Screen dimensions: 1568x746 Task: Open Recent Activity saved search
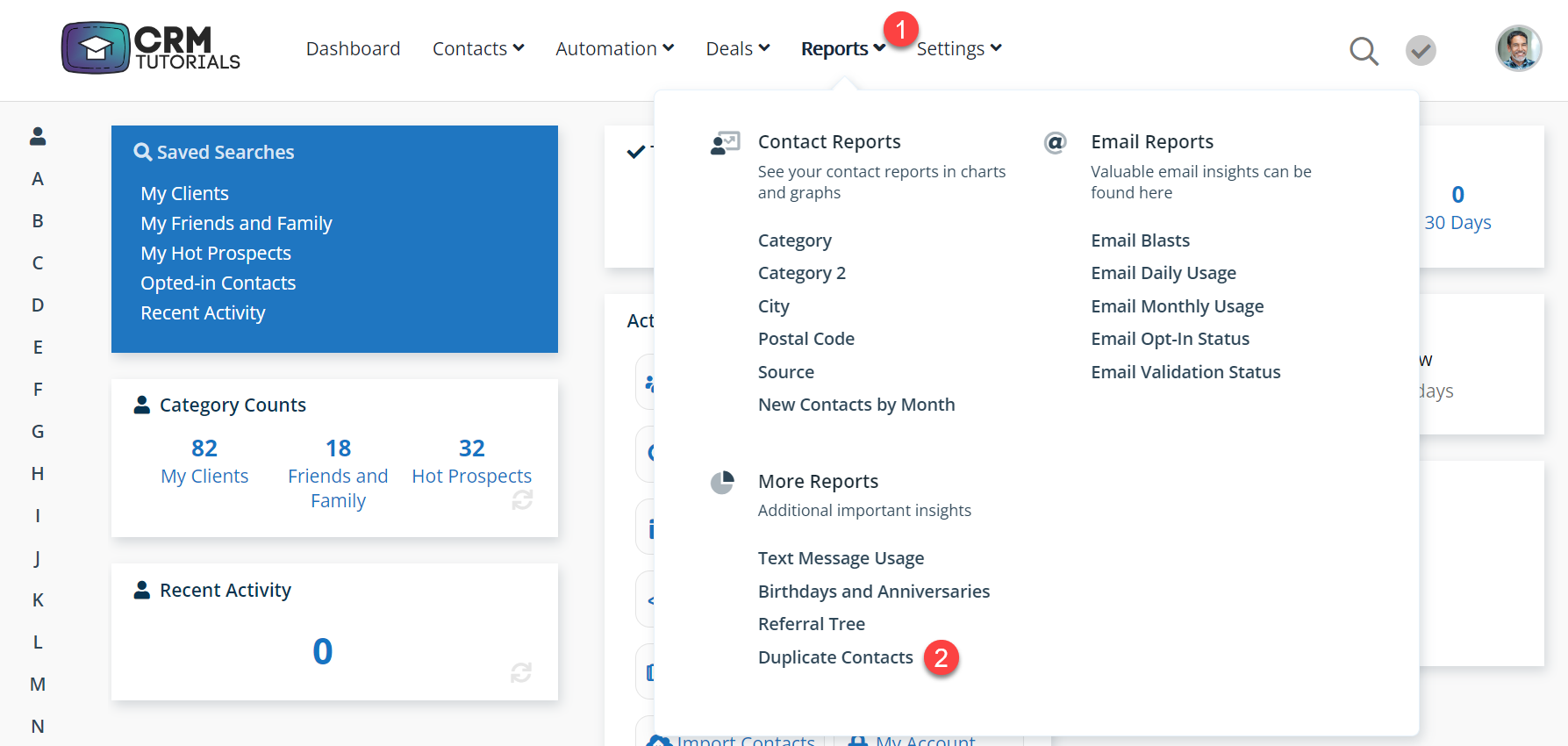pyautogui.click(x=203, y=312)
